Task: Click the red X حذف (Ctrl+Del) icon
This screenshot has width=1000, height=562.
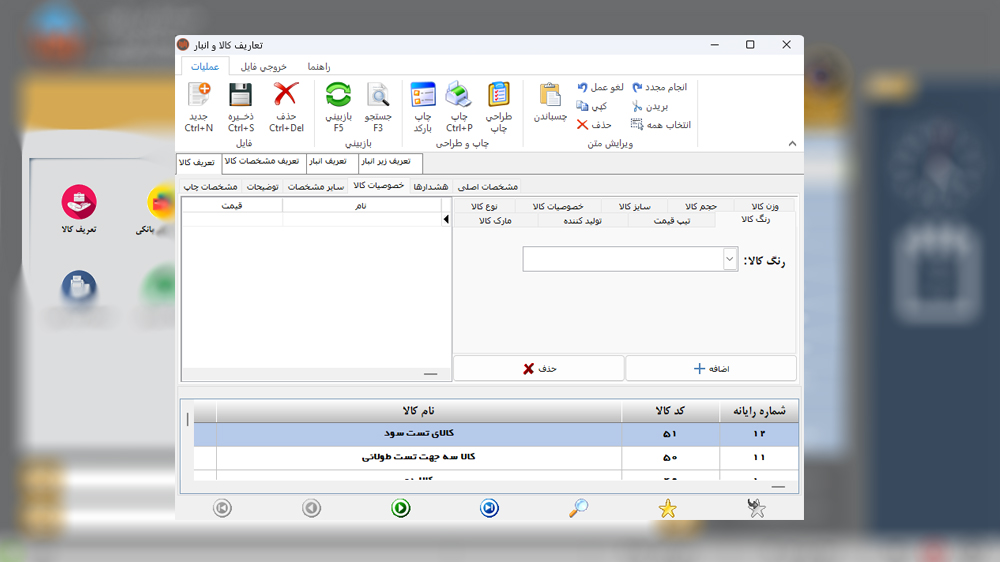Action: [x=286, y=96]
